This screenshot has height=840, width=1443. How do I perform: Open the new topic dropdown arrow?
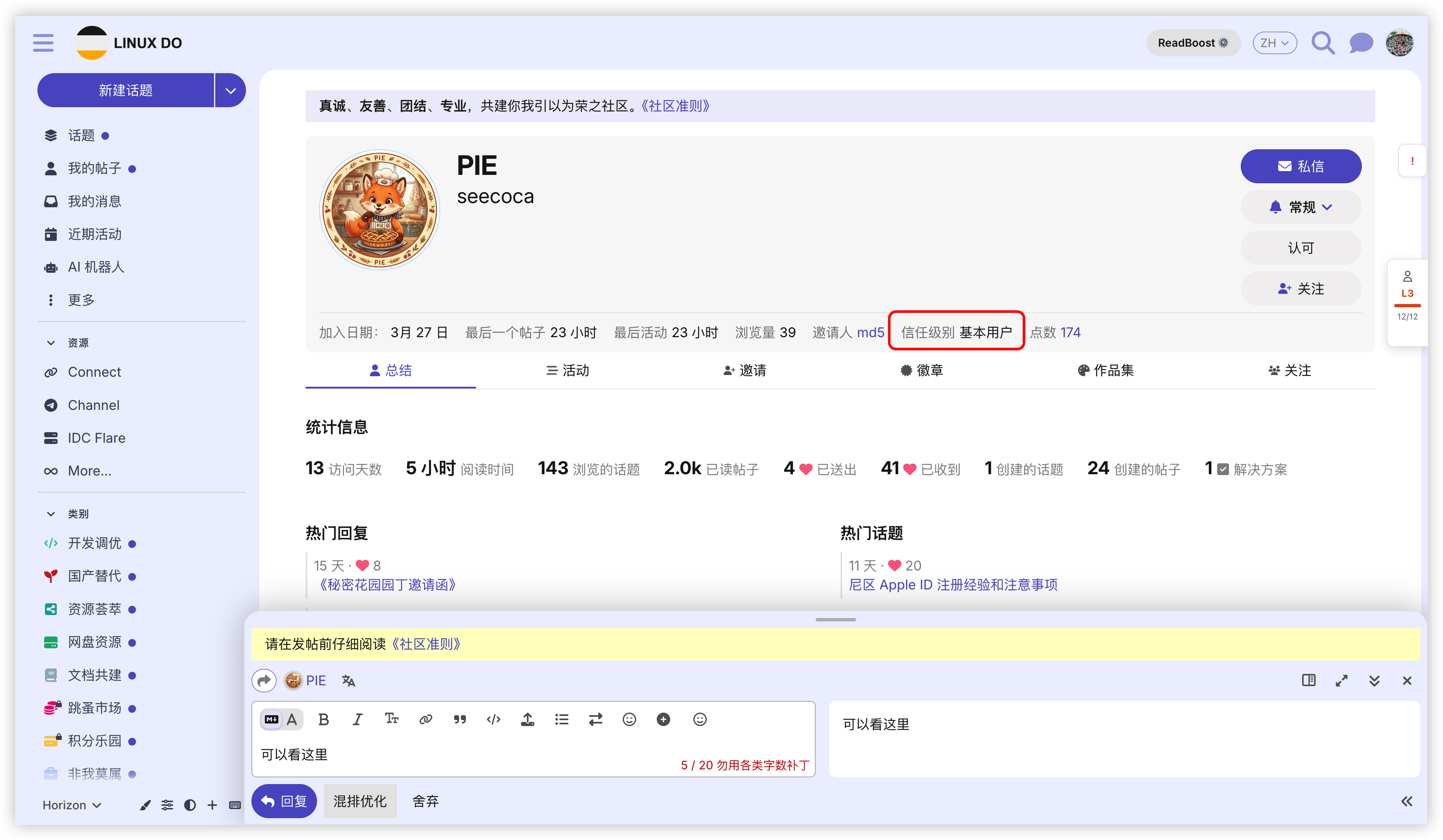tap(230, 90)
